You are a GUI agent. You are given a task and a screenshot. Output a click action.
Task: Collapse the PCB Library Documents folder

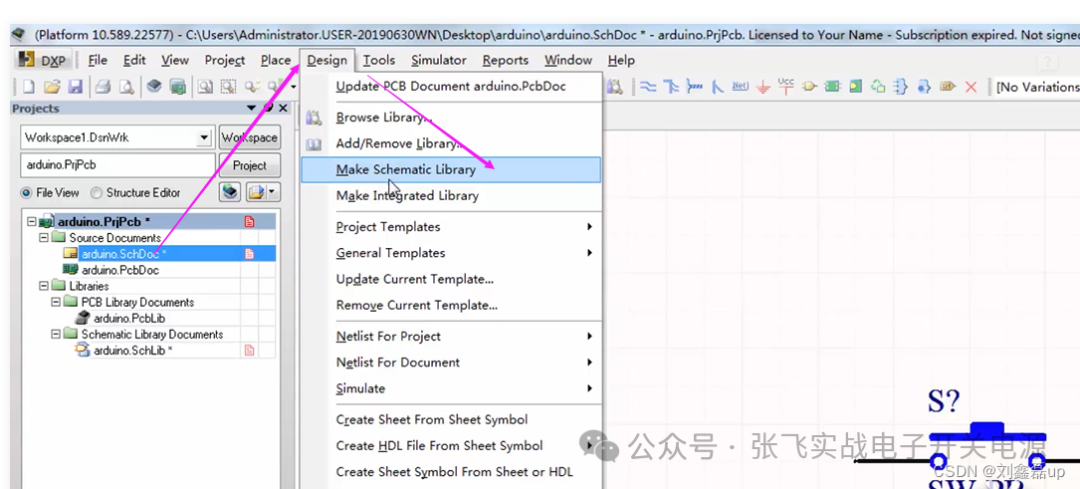click(x=55, y=302)
